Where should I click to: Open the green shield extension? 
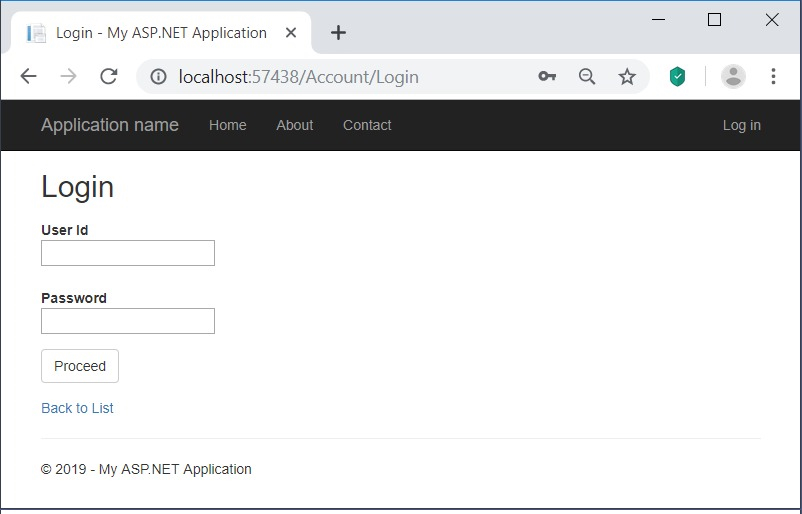coord(677,77)
